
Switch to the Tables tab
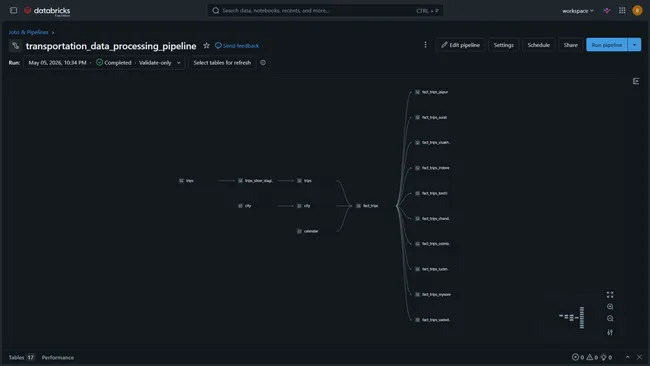(x=22, y=357)
